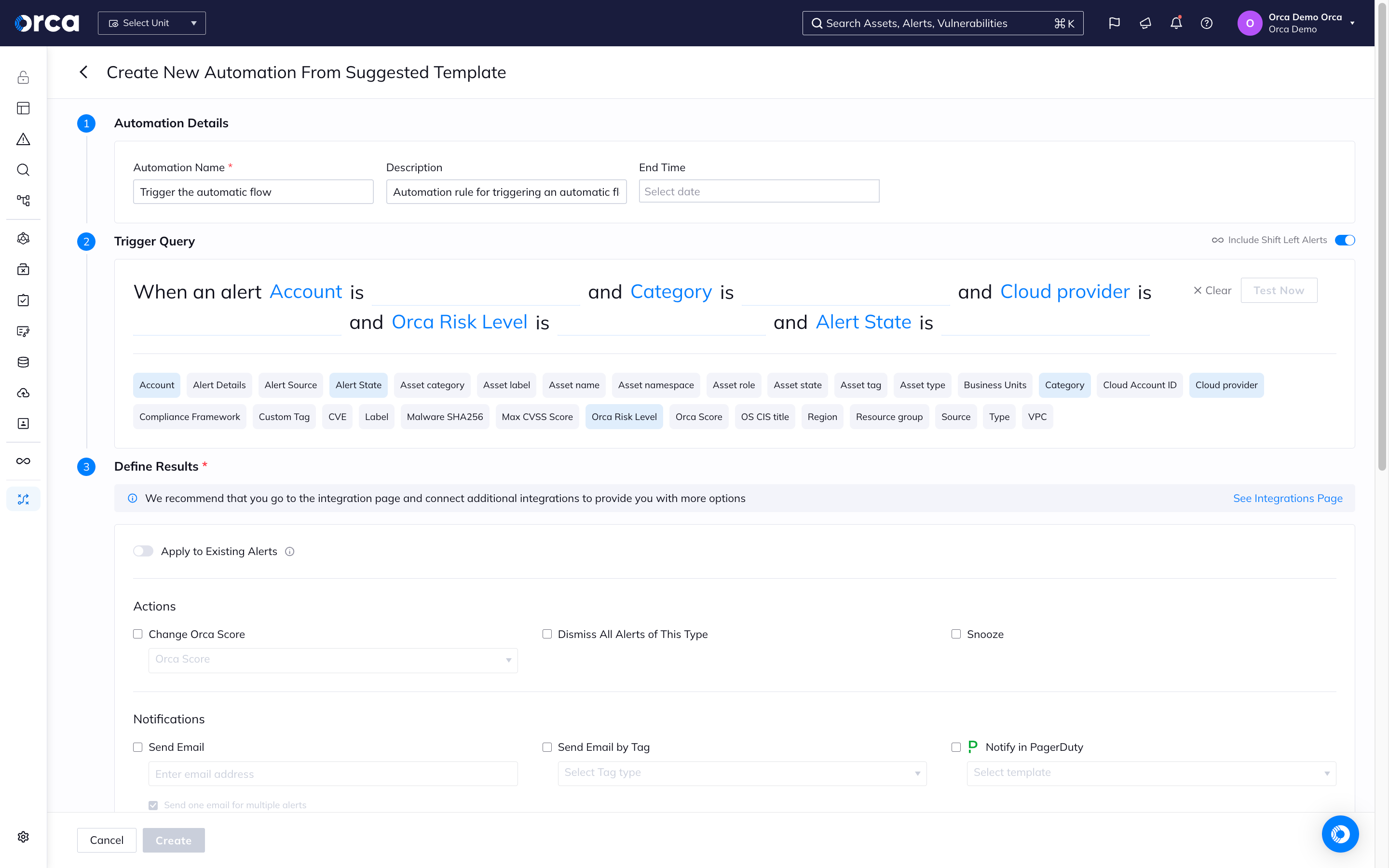Click the End Time date field

pyautogui.click(x=758, y=192)
